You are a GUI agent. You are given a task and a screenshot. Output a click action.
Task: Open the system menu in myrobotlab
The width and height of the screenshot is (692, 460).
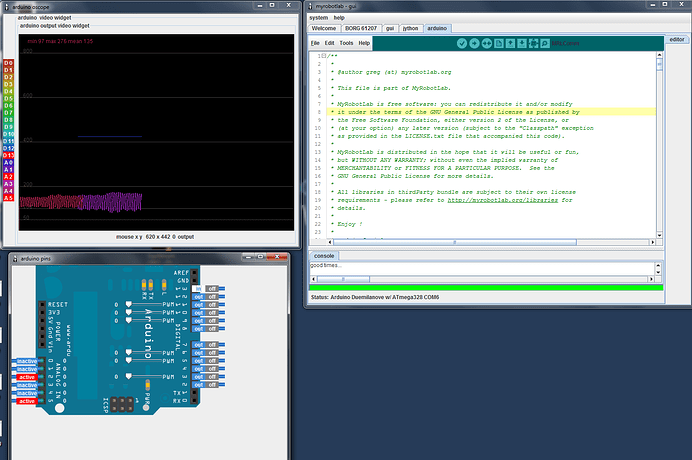point(319,18)
